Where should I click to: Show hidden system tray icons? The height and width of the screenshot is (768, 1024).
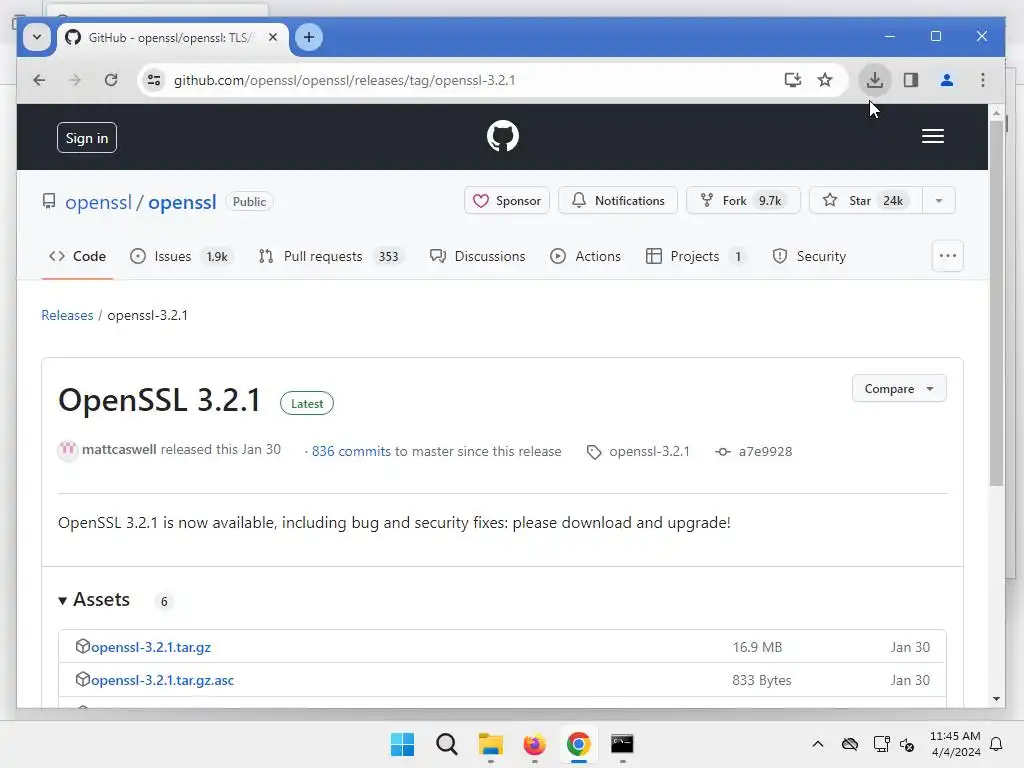pos(818,744)
